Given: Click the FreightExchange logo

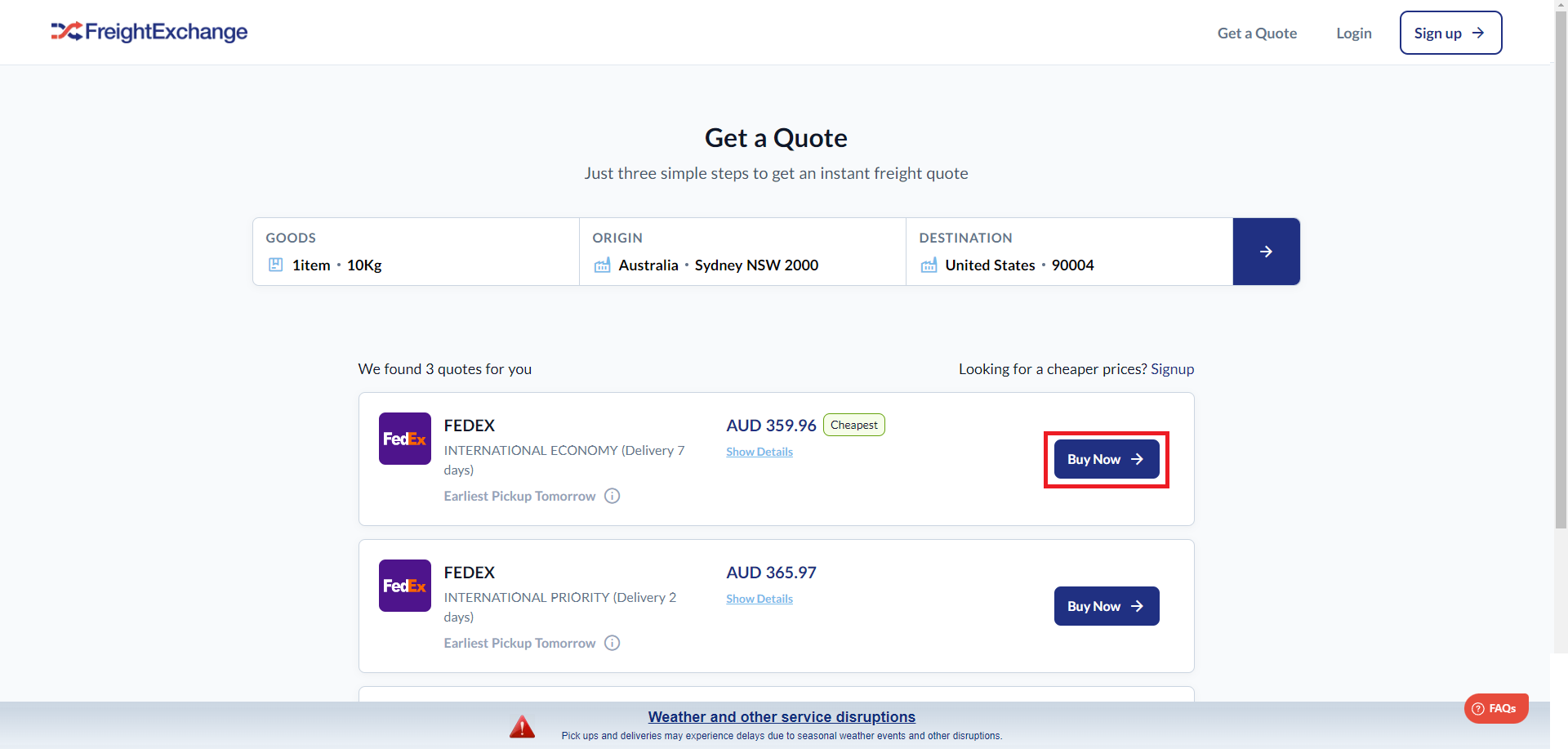Looking at the screenshot, I should pyautogui.click(x=149, y=32).
